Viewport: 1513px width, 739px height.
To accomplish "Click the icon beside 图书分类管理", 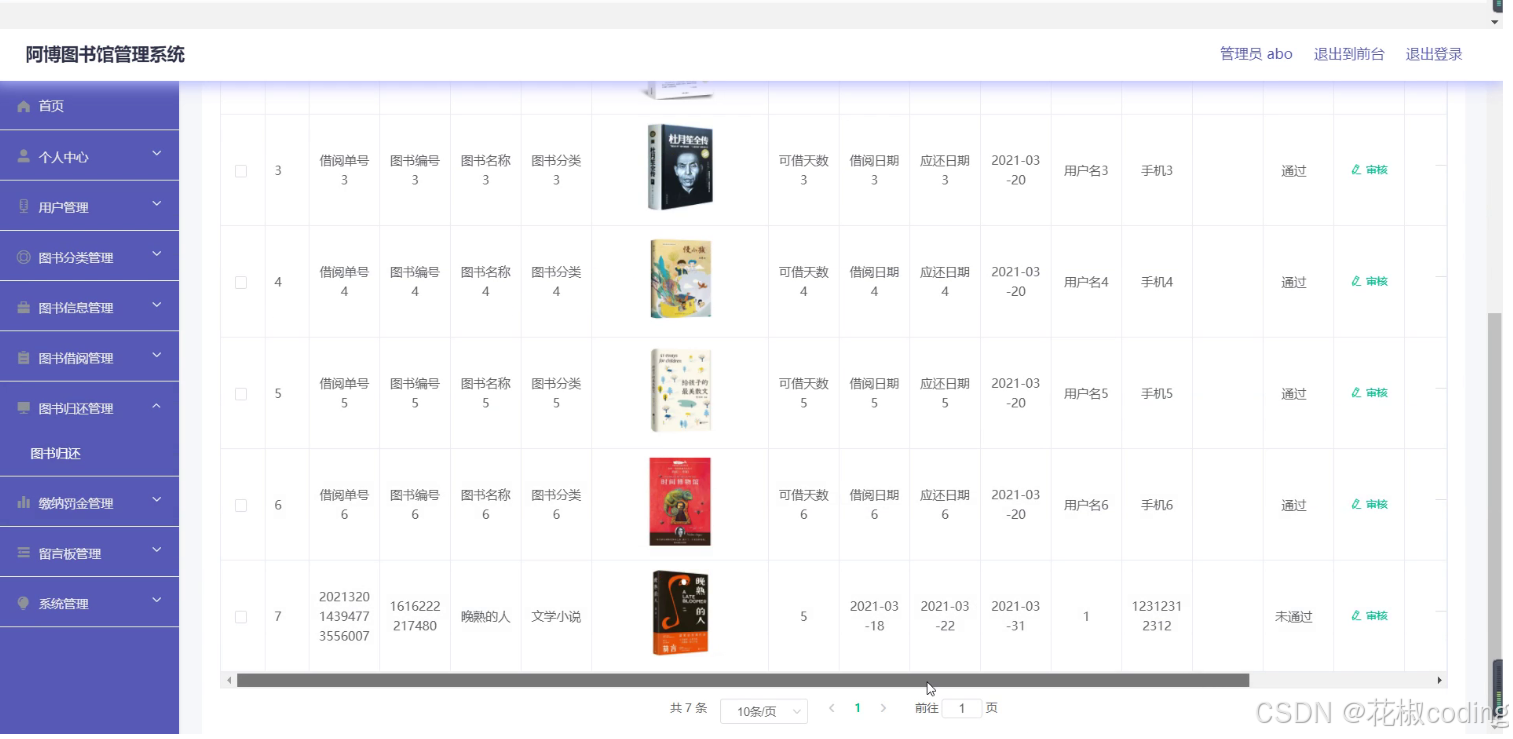I will point(24,257).
